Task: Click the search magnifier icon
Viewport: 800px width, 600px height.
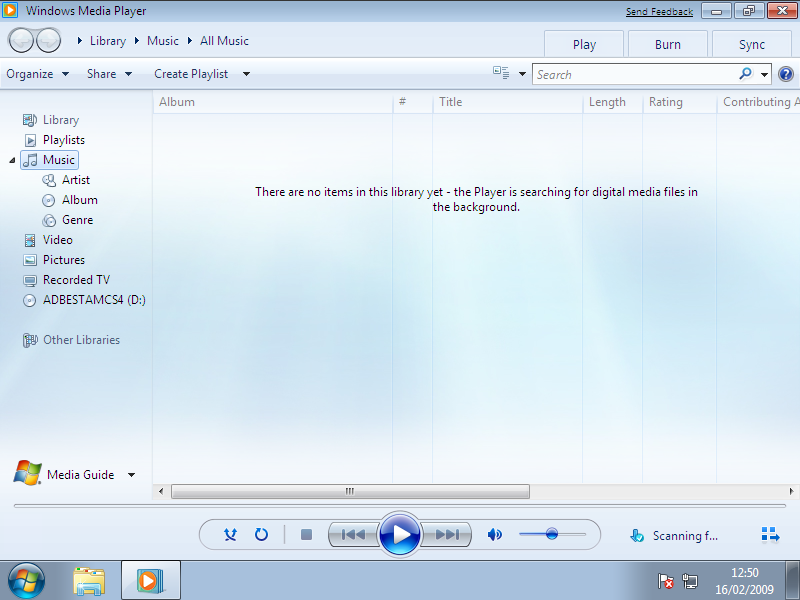Action: pos(745,74)
